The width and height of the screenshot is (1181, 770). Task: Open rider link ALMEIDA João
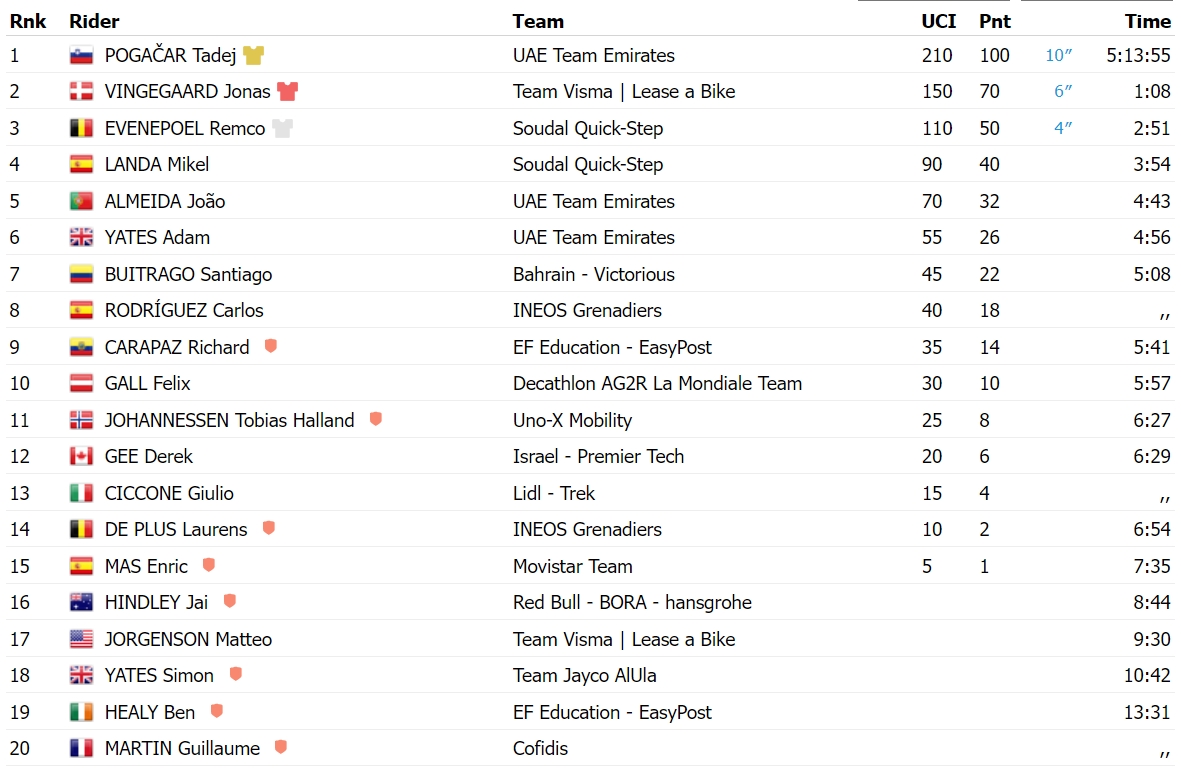tap(165, 201)
